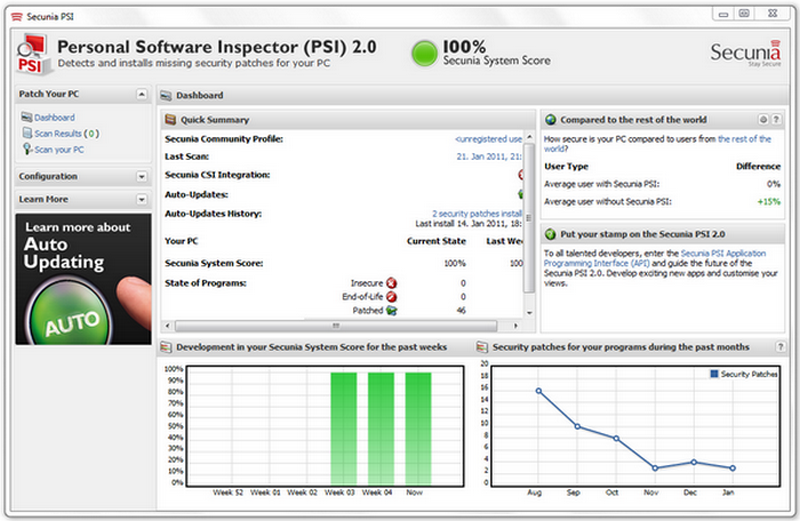This screenshot has width=800, height=521.
Task: Click the Patched programs icon
Action: (x=391, y=310)
